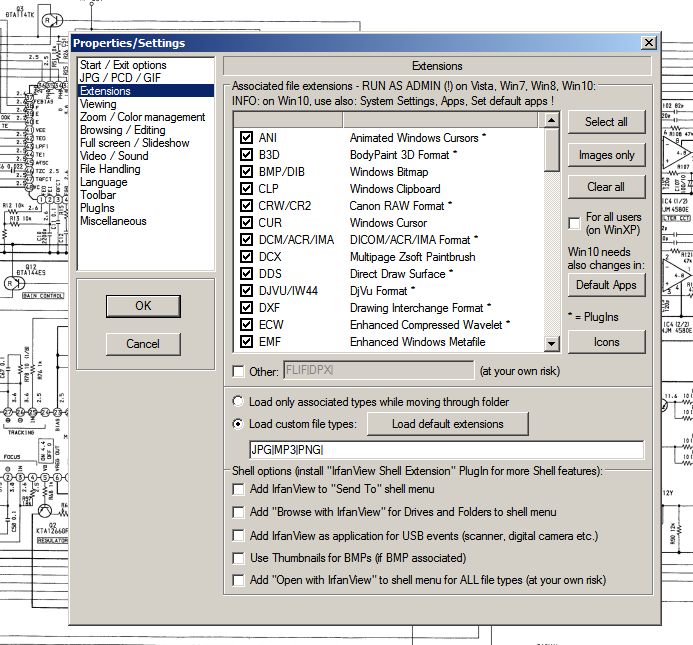
Task: Open the PlugIns settings category
Action: tap(145, 208)
